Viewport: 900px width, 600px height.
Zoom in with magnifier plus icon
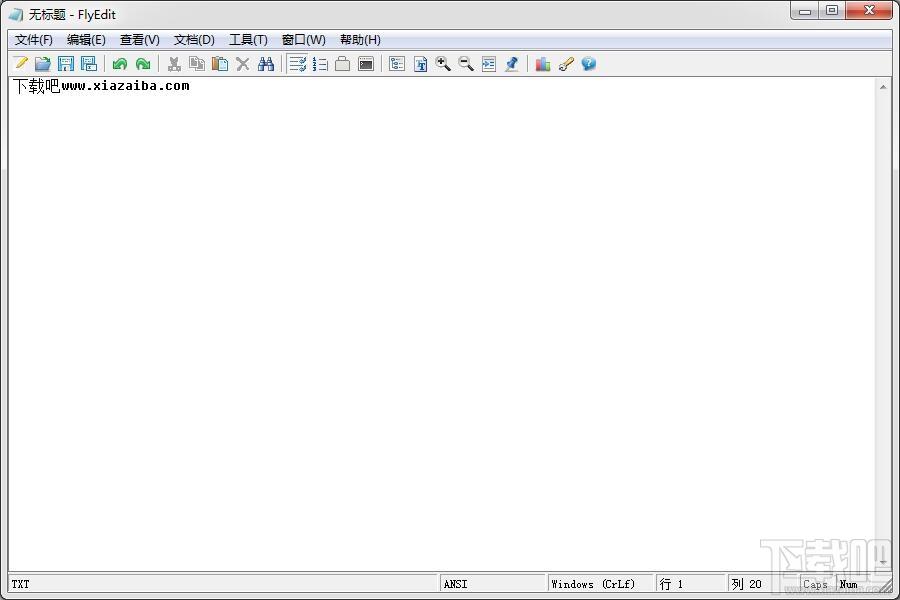[x=443, y=64]
